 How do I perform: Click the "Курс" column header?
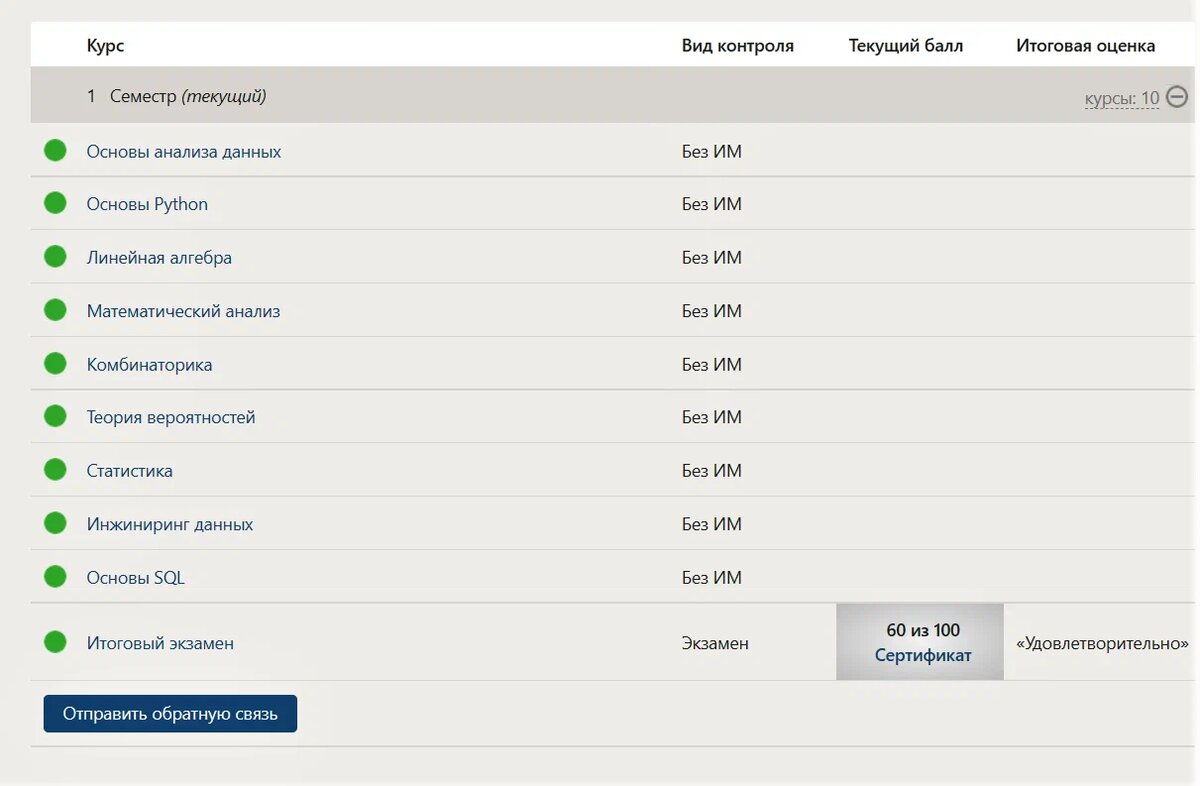[x=105, y=46]
